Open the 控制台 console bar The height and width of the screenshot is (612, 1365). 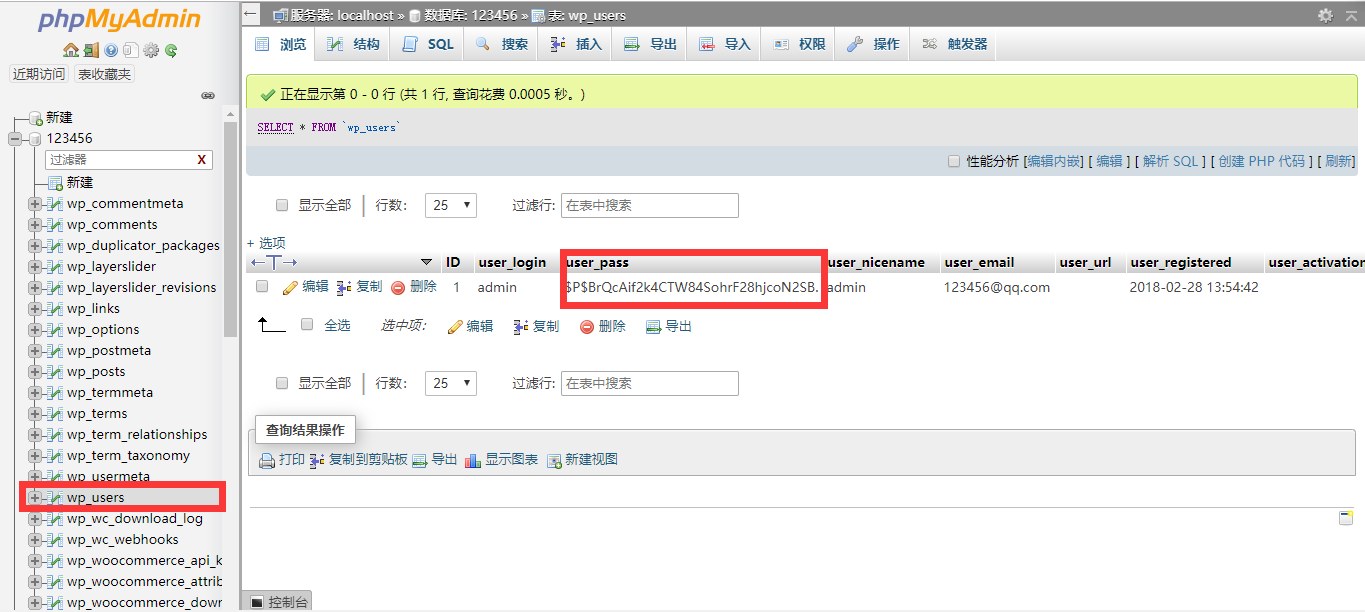[x=277, y=602]
